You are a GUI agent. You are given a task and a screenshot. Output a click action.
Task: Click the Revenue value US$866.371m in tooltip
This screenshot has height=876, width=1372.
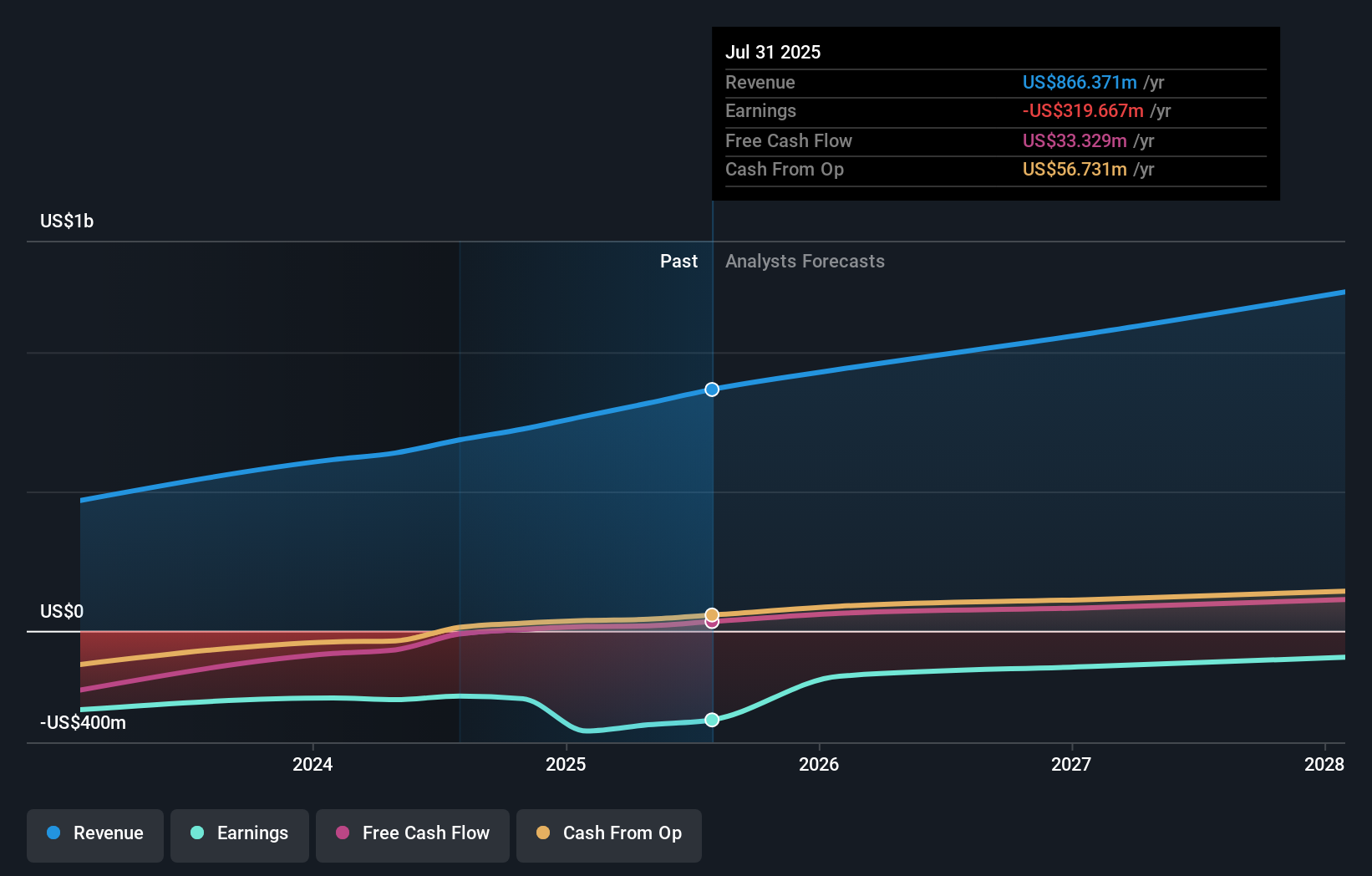pos(1080,82)
